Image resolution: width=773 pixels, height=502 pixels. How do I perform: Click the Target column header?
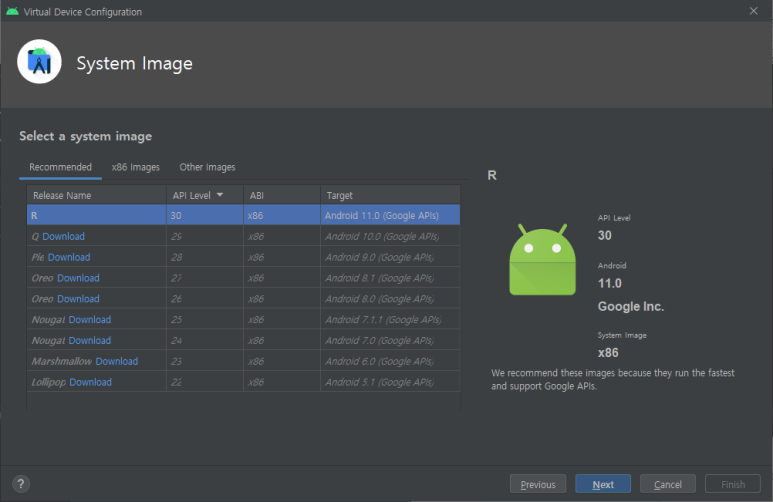(390, 195)
